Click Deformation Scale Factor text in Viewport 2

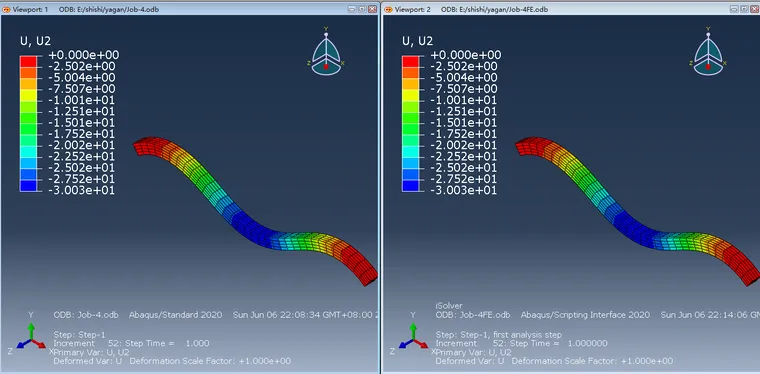[x=592, y=361]
